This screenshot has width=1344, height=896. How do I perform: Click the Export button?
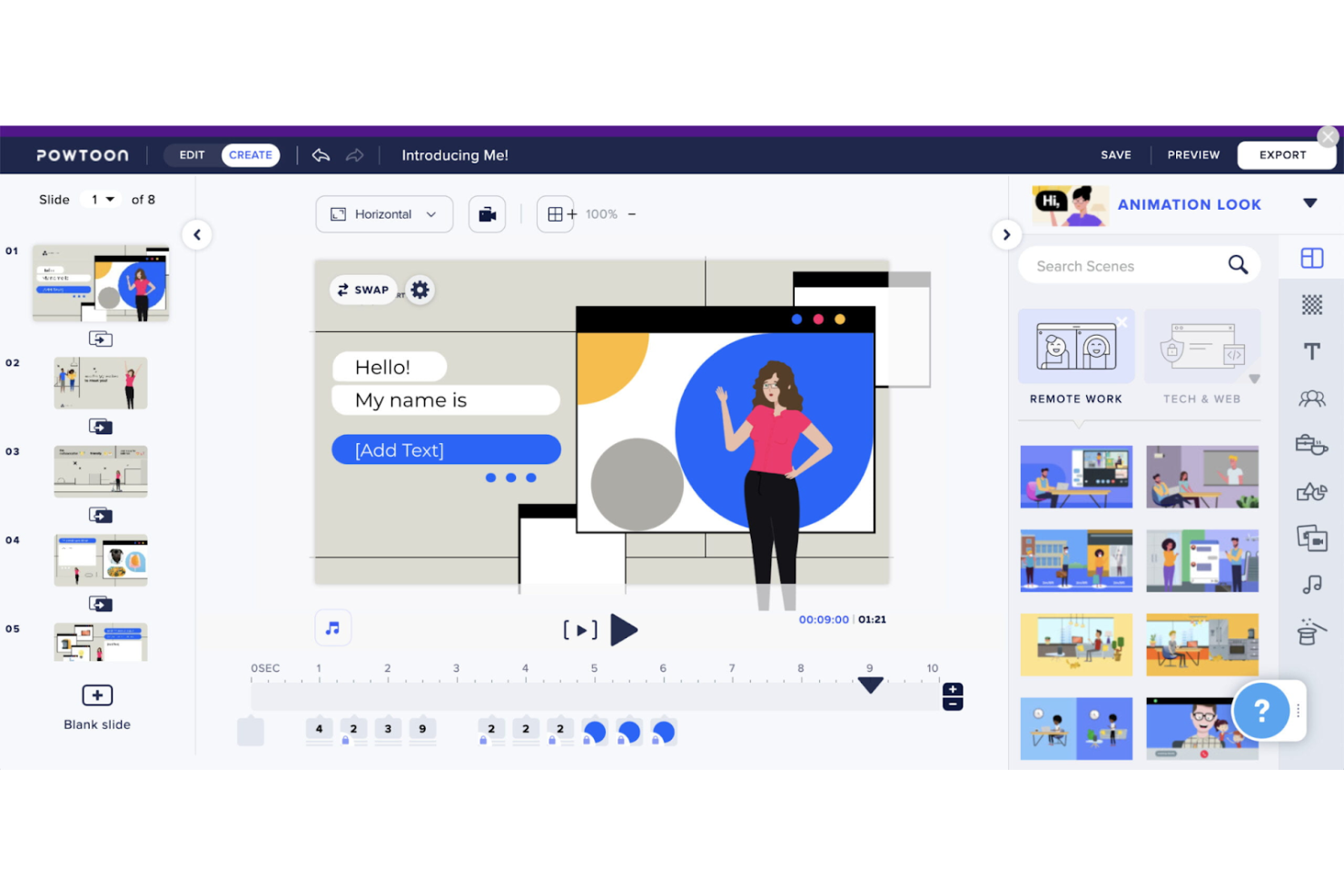[1286, 154]
